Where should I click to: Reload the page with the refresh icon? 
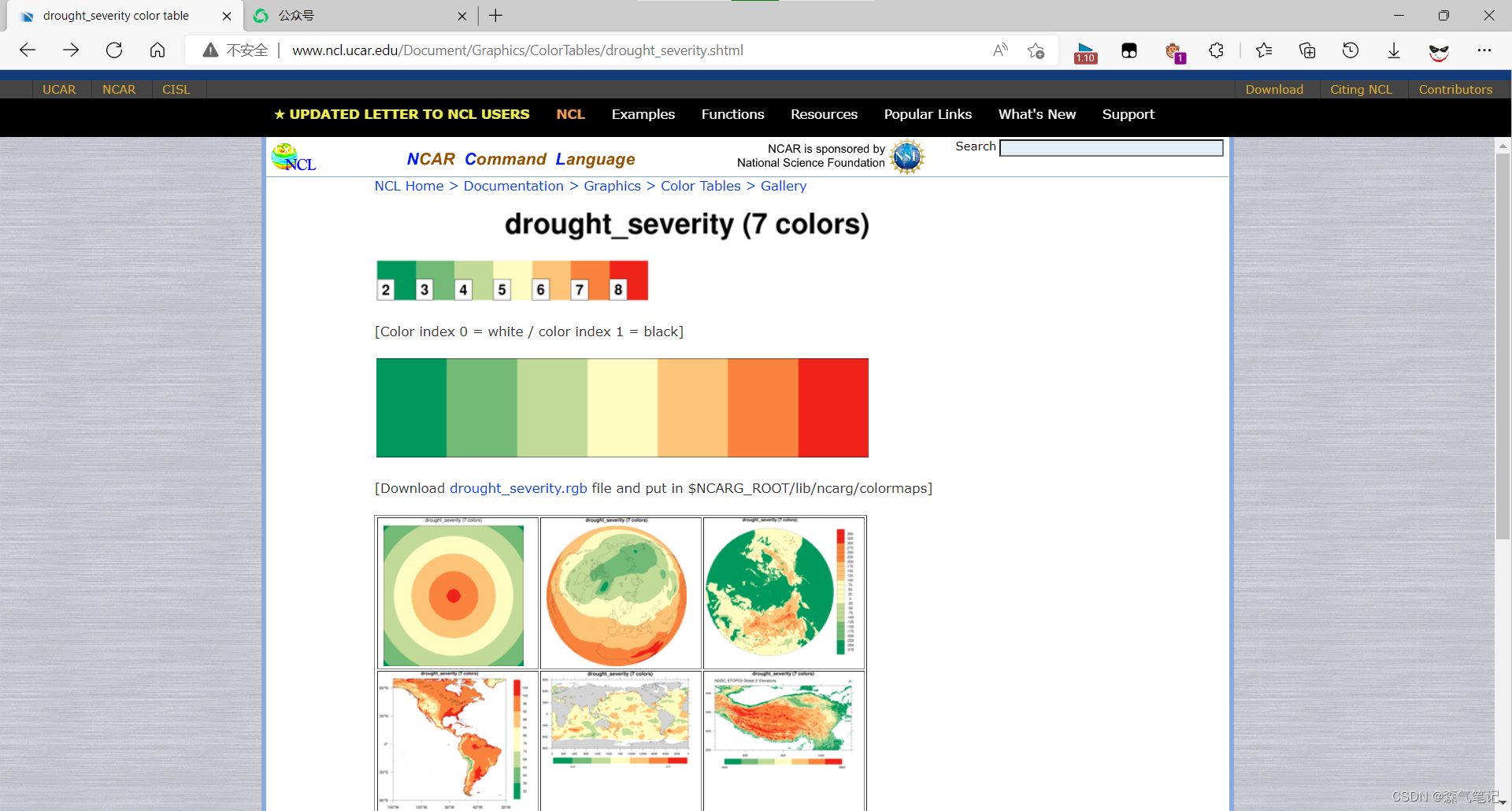(114, 50)
